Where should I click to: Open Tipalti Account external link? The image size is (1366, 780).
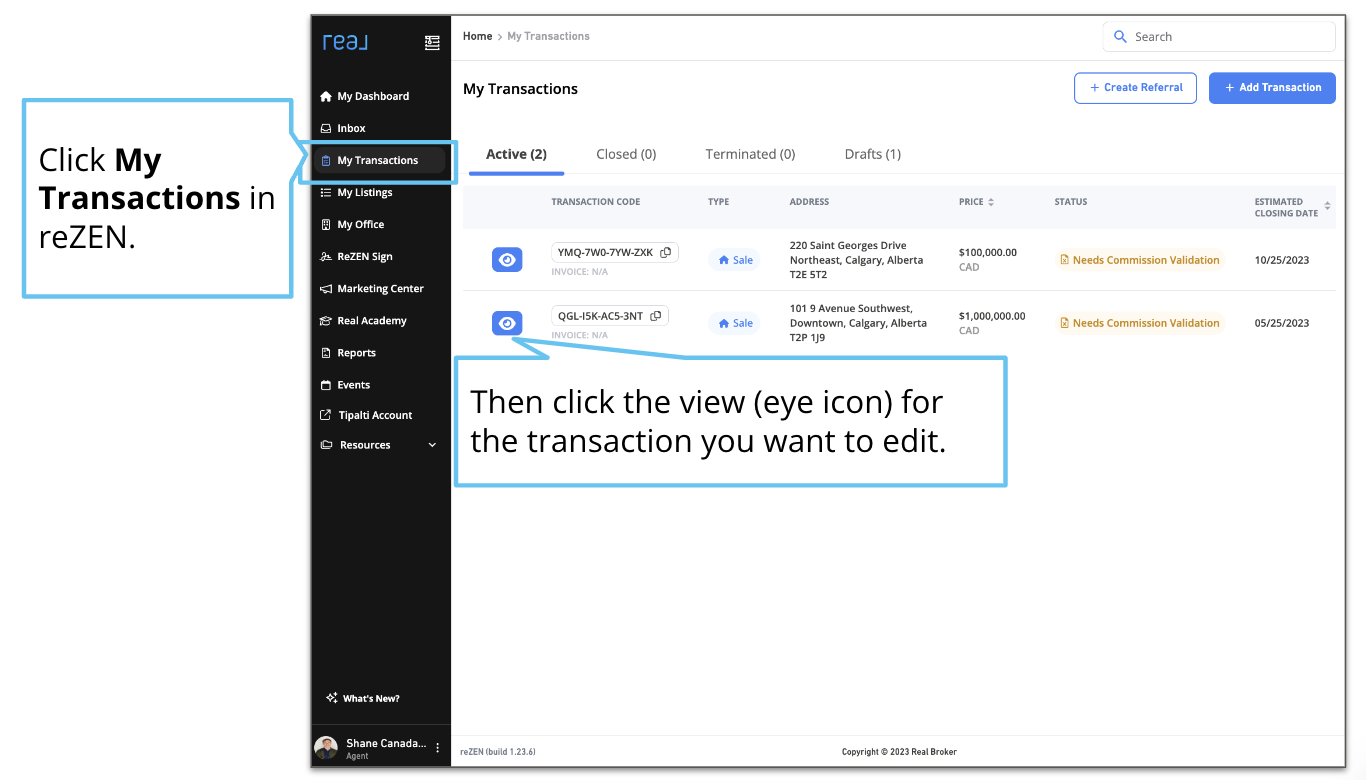[x=375, y=415]
